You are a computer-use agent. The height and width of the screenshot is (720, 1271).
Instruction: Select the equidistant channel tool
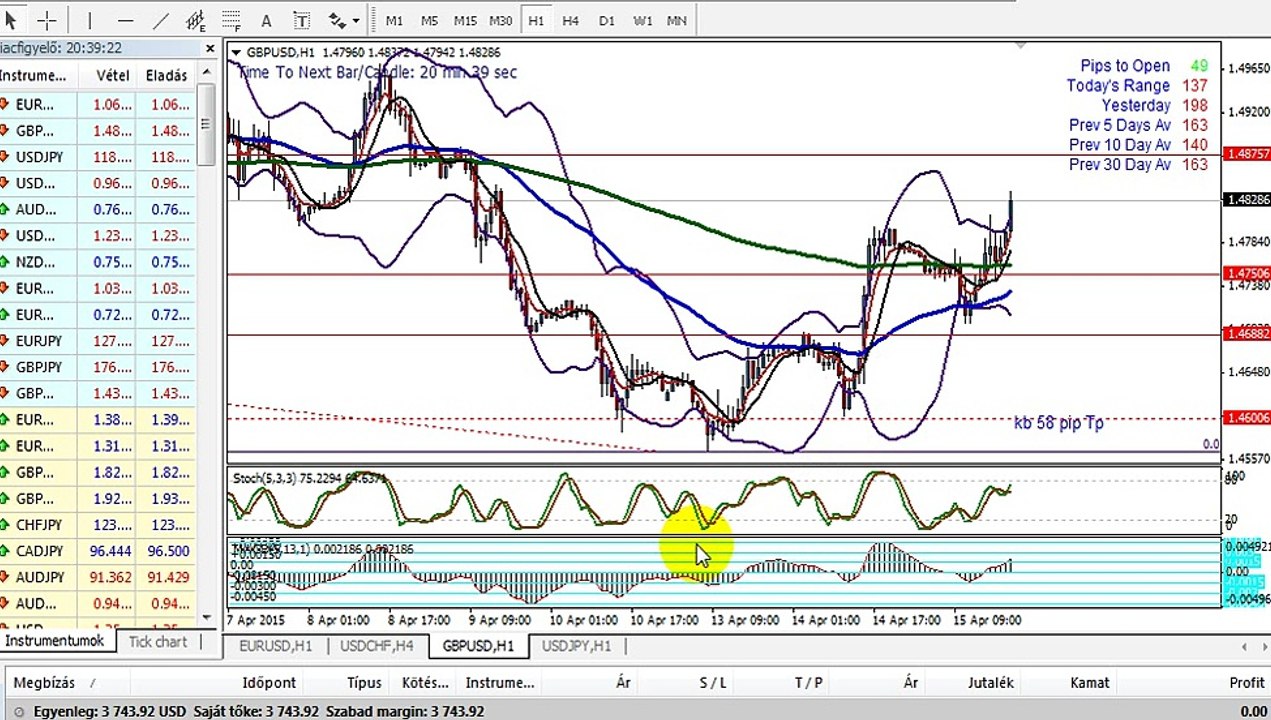196,20
